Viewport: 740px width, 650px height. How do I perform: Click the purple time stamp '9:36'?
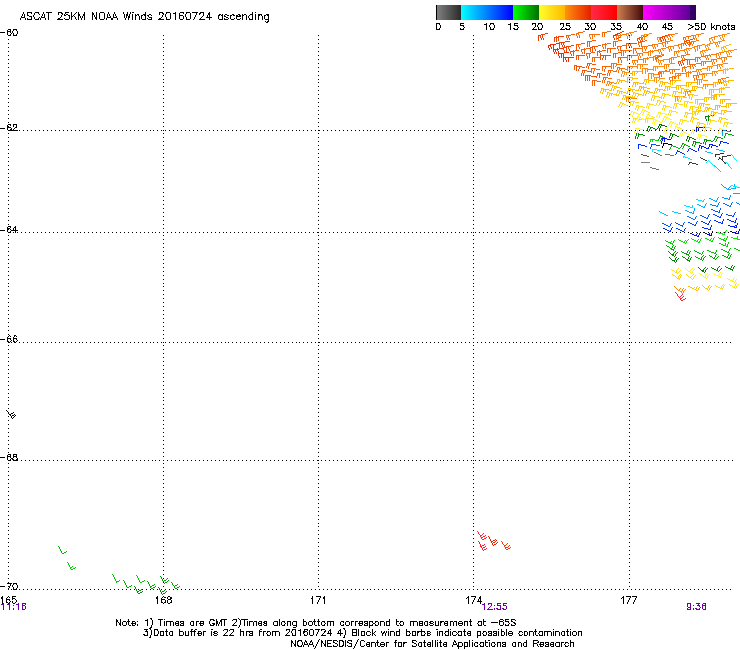coord(696,607)
